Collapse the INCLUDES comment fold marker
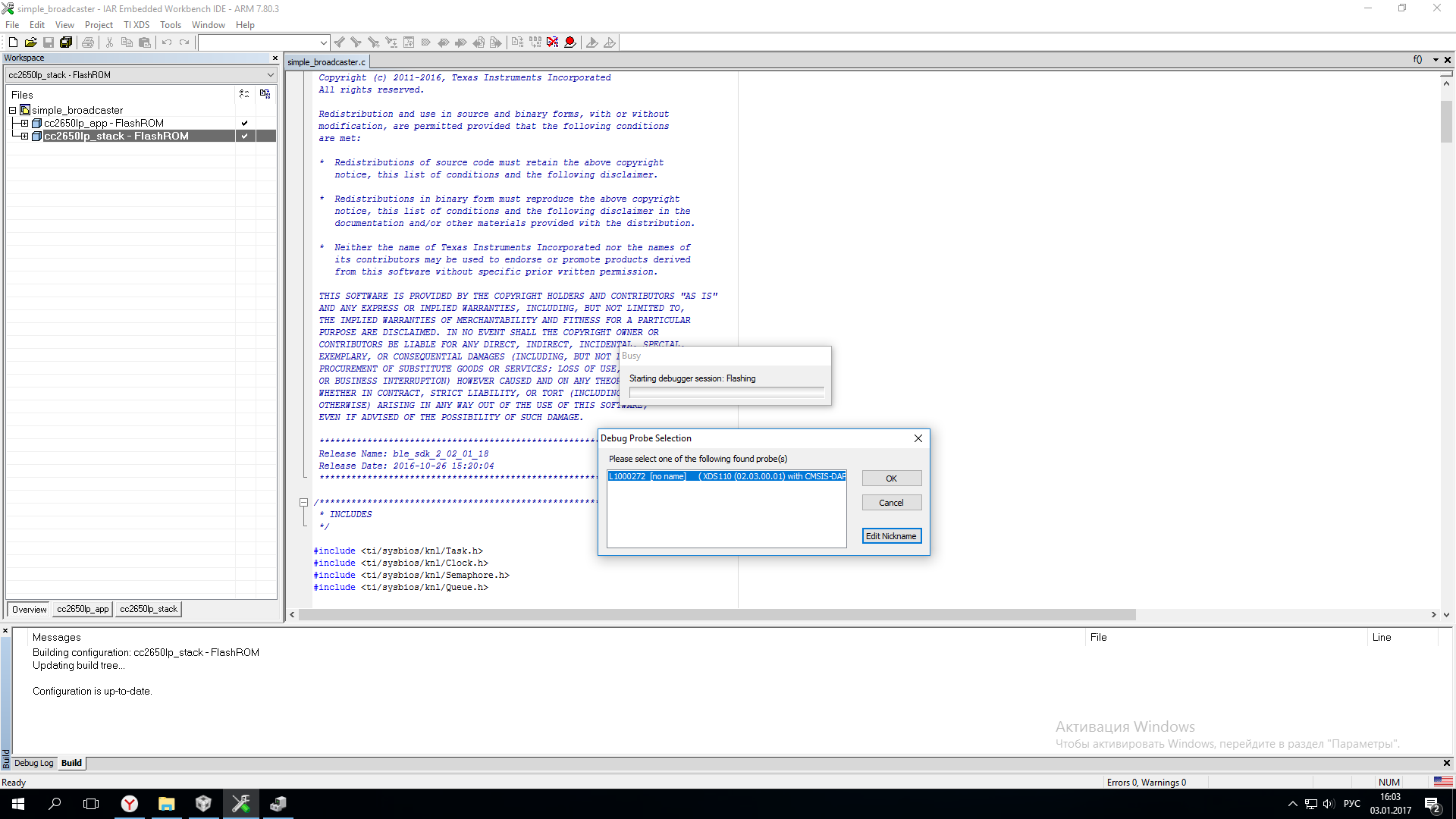This screenshot has width=1456, height=819. coord(303,502)
